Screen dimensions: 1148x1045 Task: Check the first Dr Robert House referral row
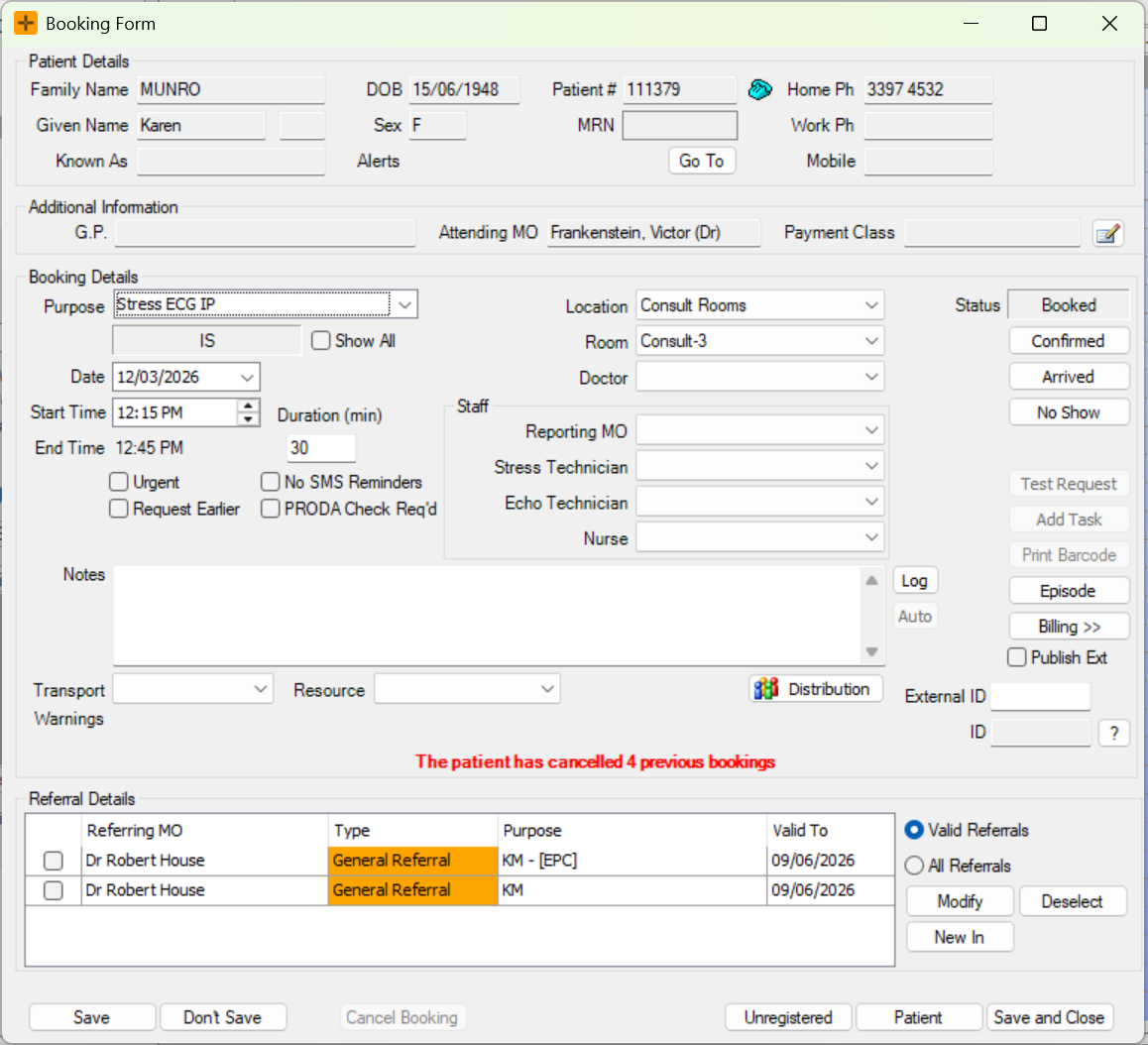54,861
